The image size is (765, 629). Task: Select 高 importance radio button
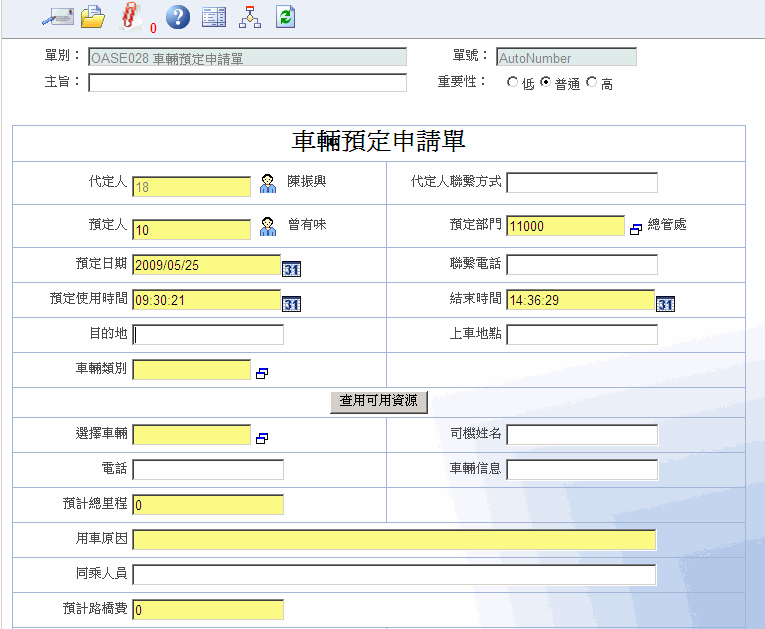pyautogui.click(x=592, y=83)
